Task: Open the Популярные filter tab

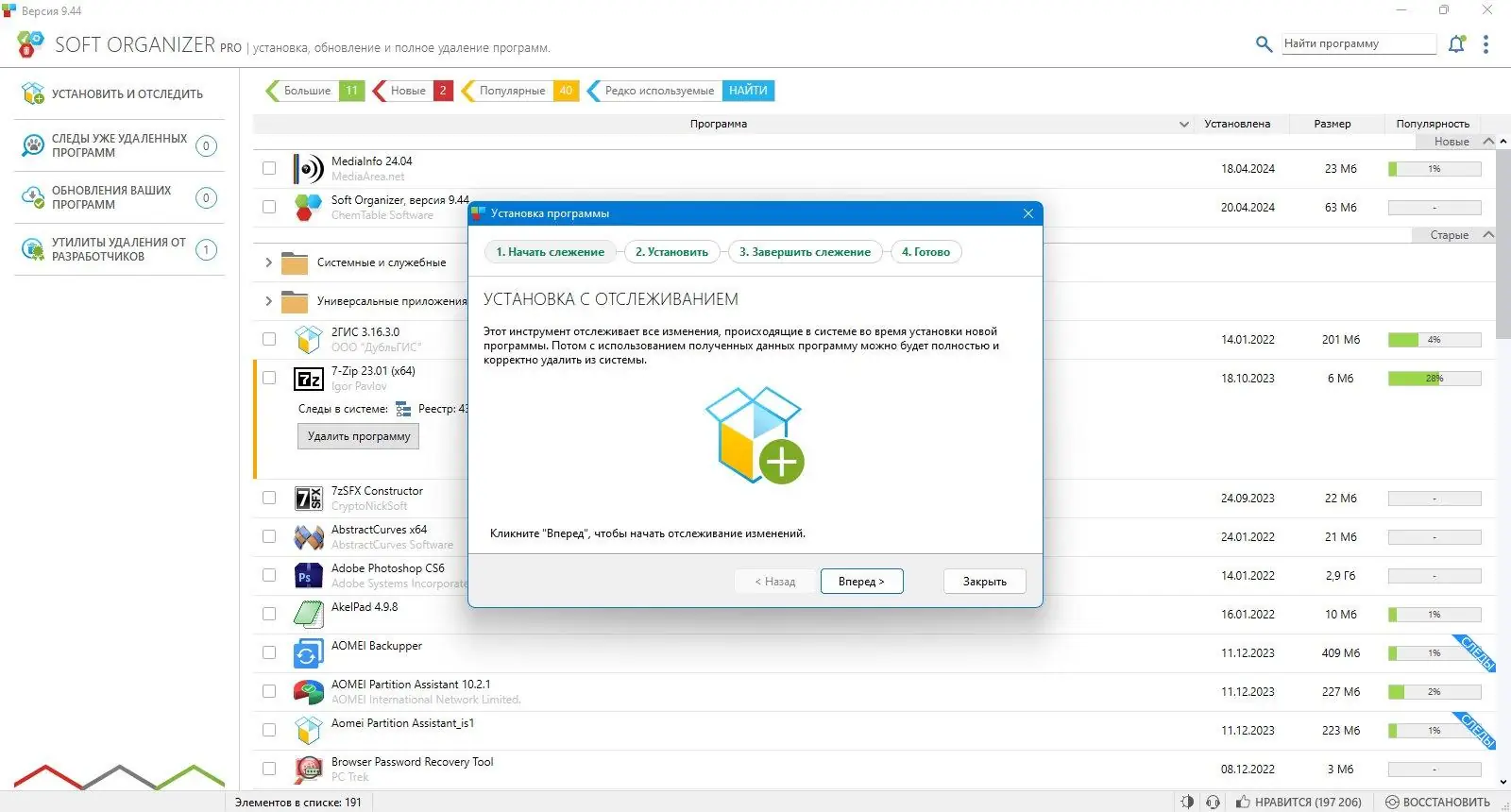Action: click(519, 91)
